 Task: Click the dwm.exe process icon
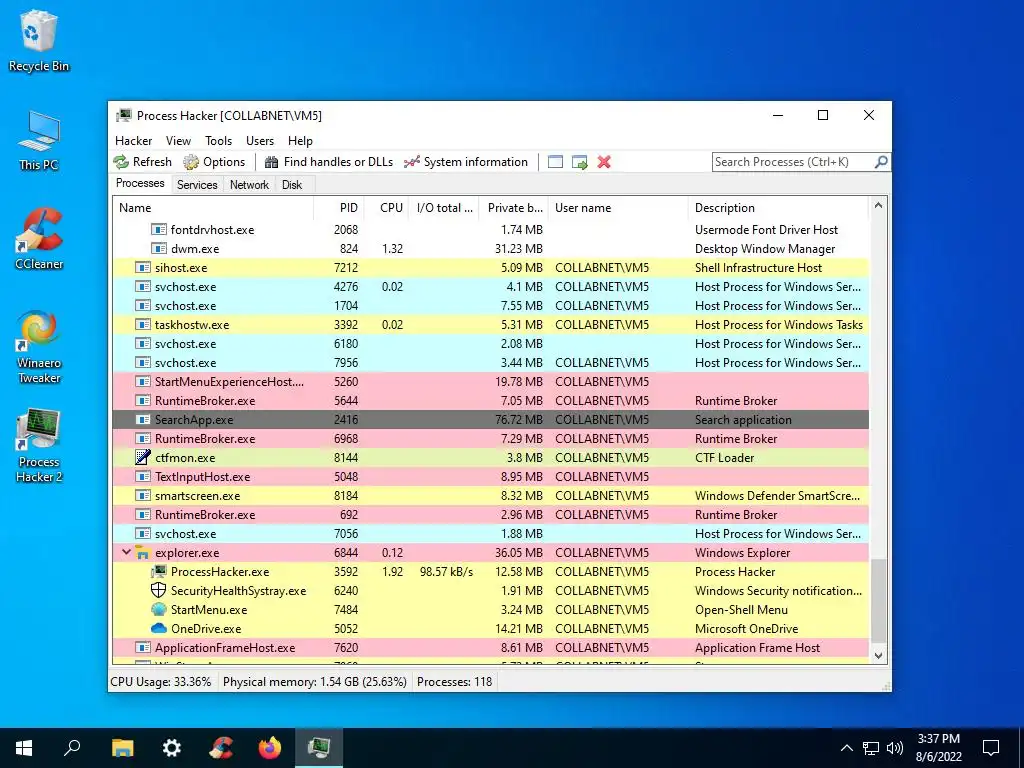point(159,248)
